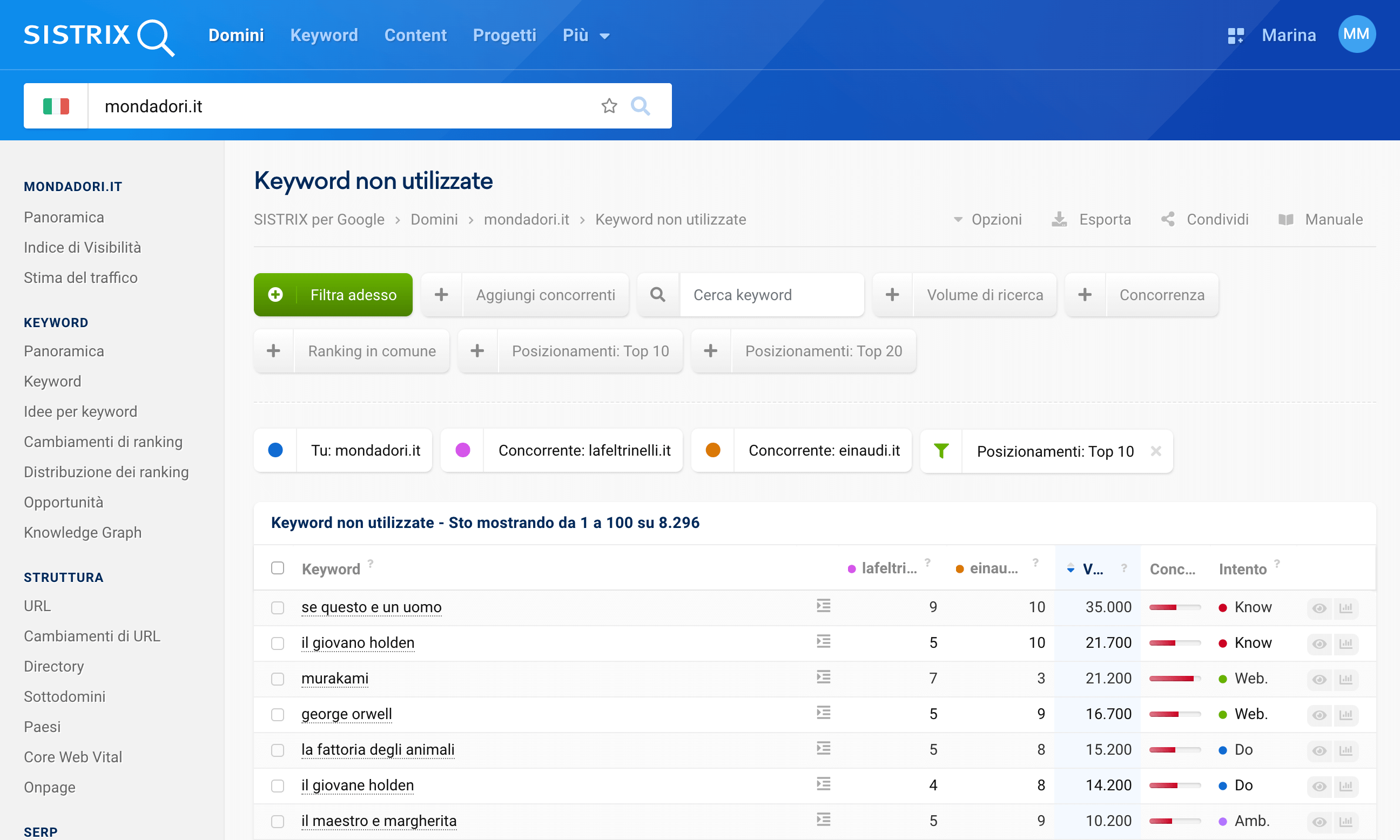Remove the Posizionamenti: Top 10 active filter
This screenshot has width=1400, height=840.
coord(1156,451)
